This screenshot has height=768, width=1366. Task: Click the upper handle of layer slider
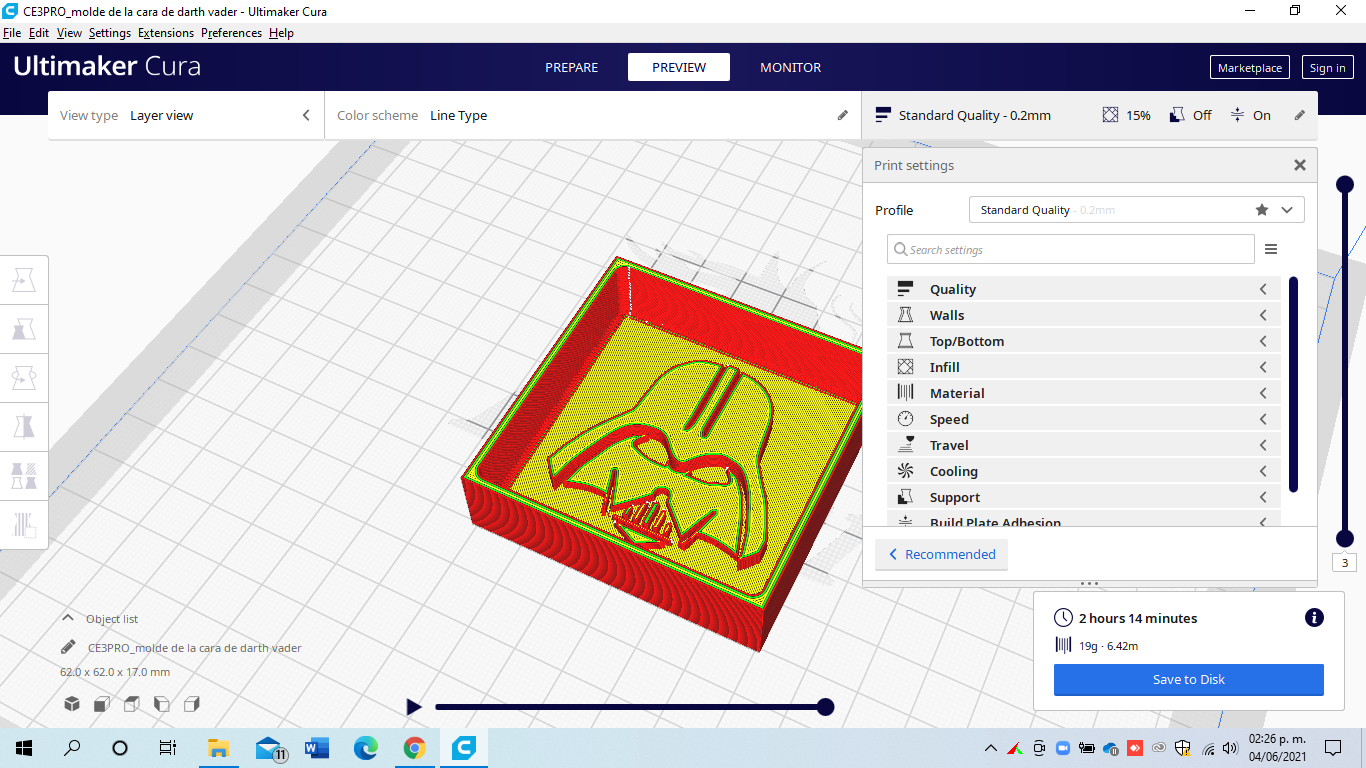point(1345,184)
